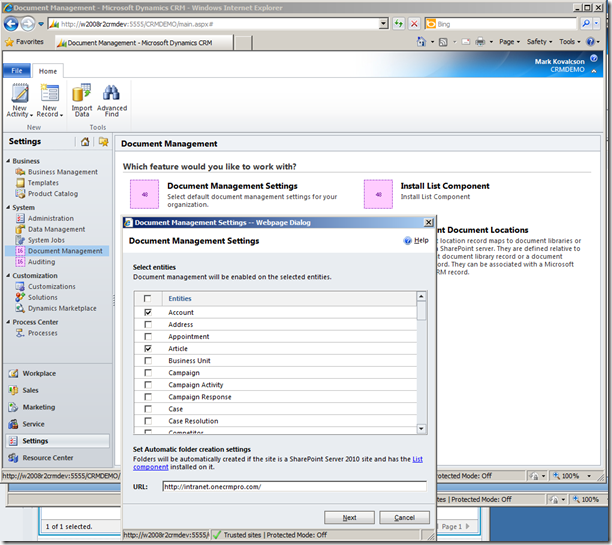612x545 pixels.
Task: Collapse the System section in the sidebar
Action: (7, 208)
